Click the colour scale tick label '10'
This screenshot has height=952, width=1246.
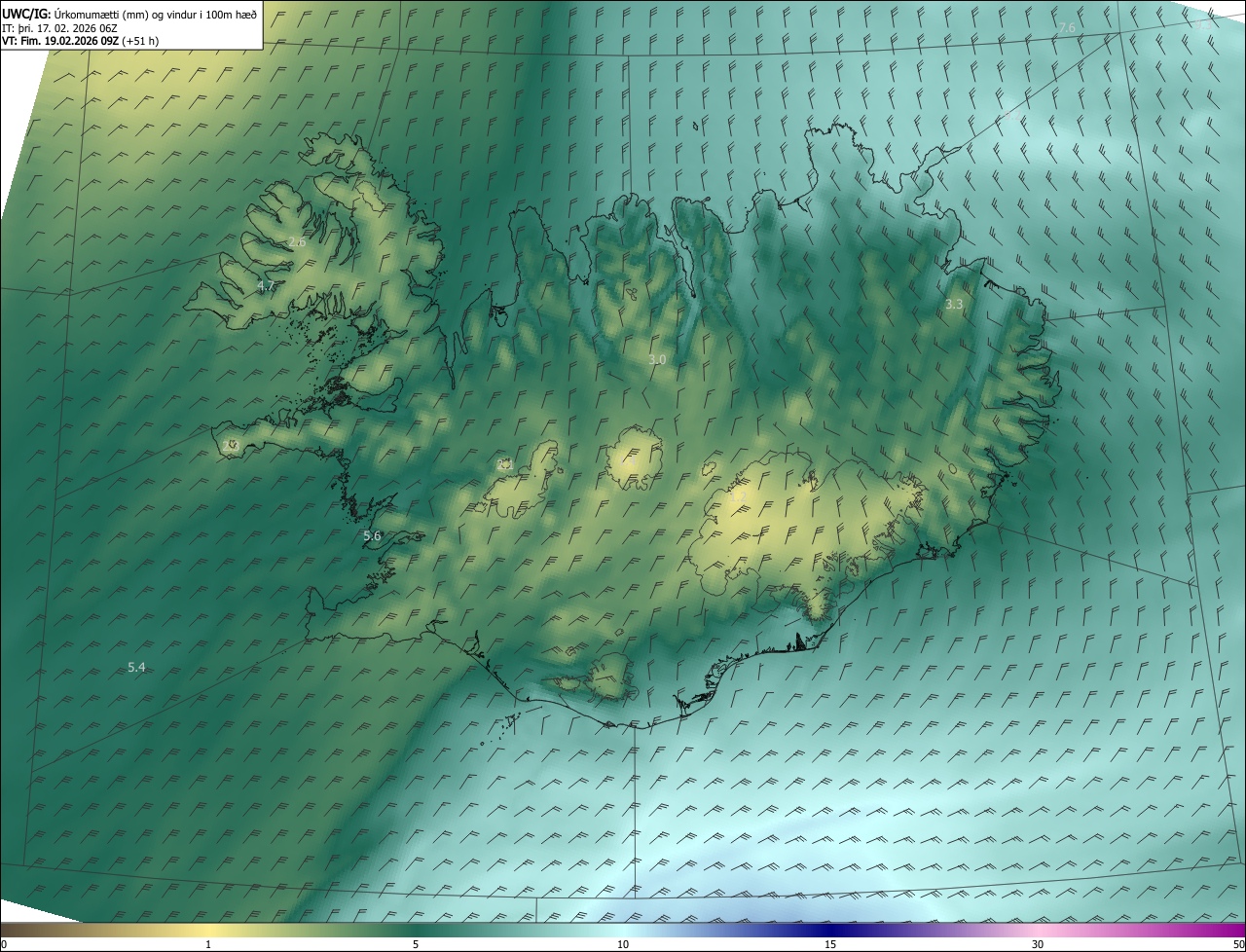(x=623, y=944)
